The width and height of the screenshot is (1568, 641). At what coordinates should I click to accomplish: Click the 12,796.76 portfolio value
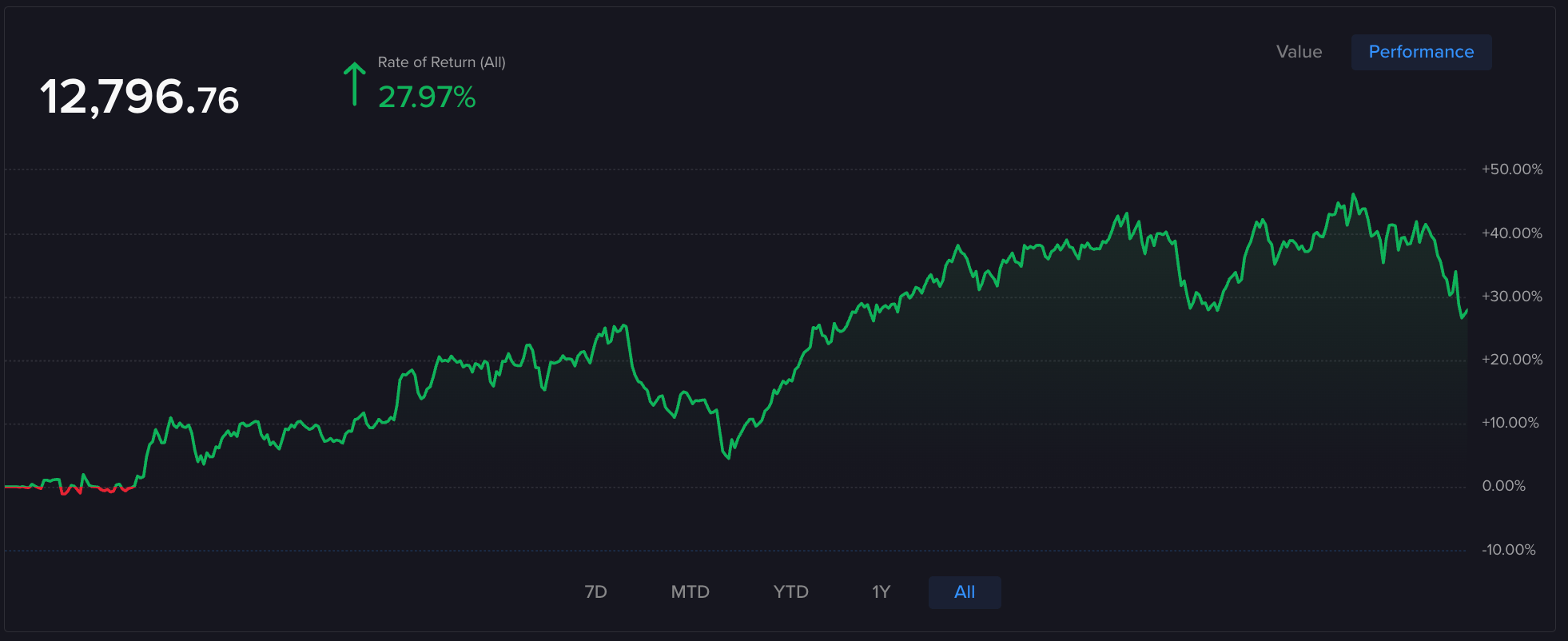pos(140,98)
